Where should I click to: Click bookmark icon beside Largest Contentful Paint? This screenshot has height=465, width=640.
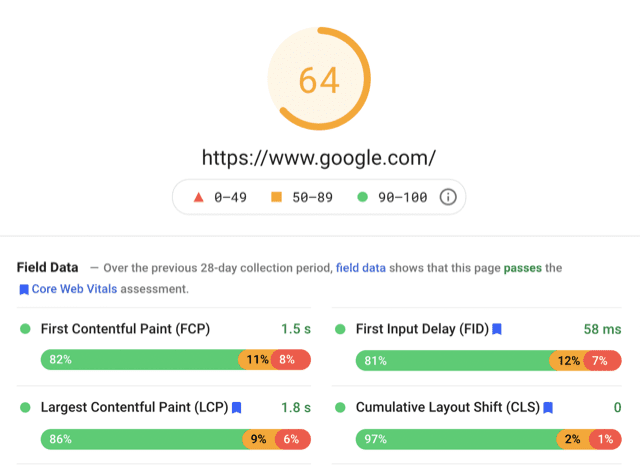coord(237,408)
